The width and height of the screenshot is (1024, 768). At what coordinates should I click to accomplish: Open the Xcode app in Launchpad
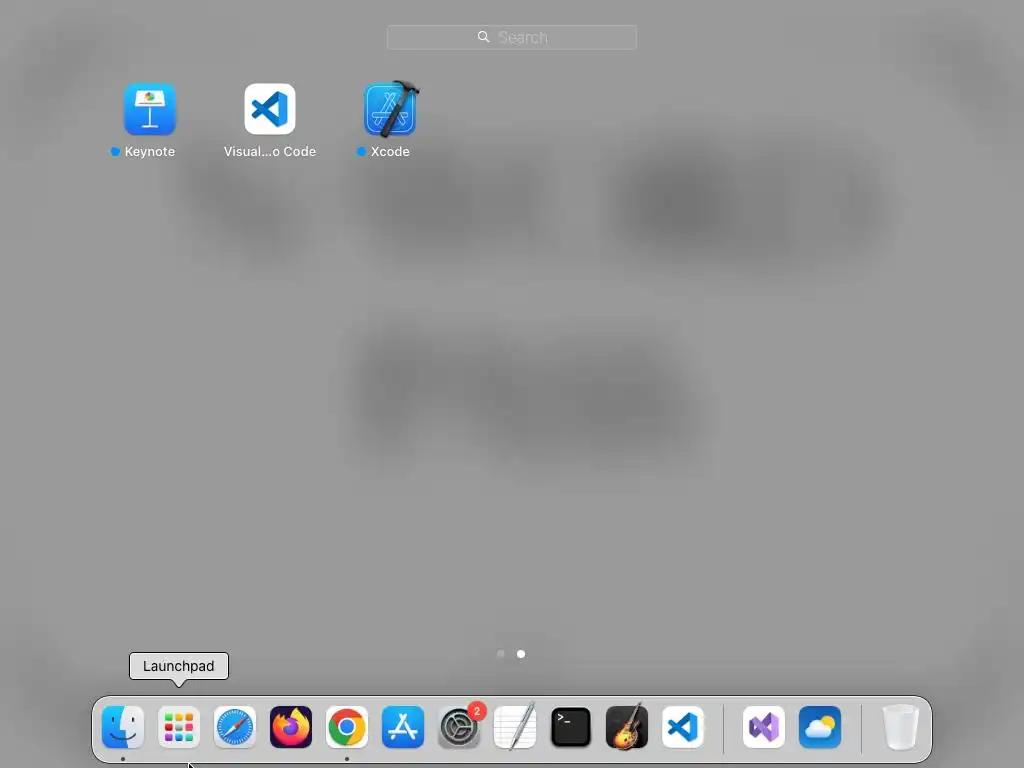[391, 109]
